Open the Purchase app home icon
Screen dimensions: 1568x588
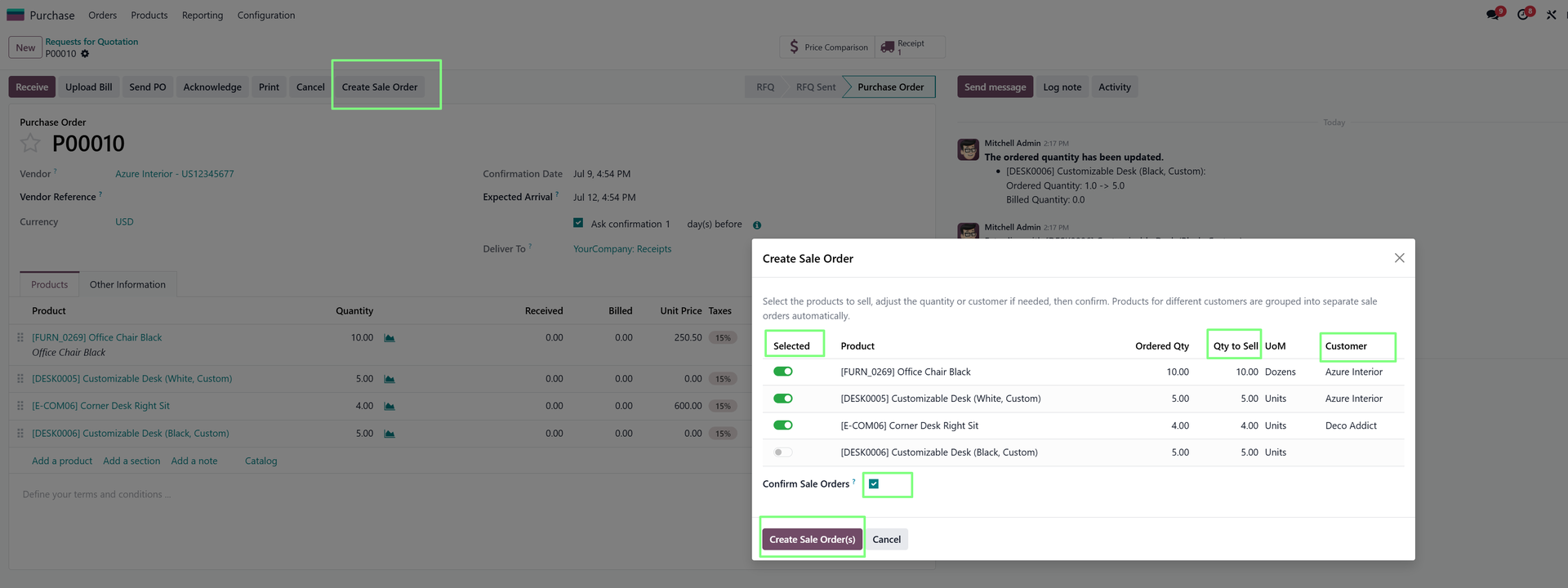pyautogui.click(x=16, y=15)
